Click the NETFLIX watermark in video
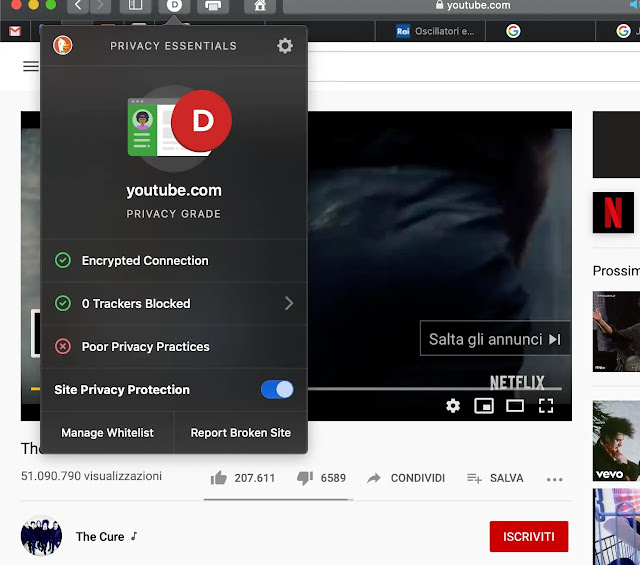 tap(517, 383)
